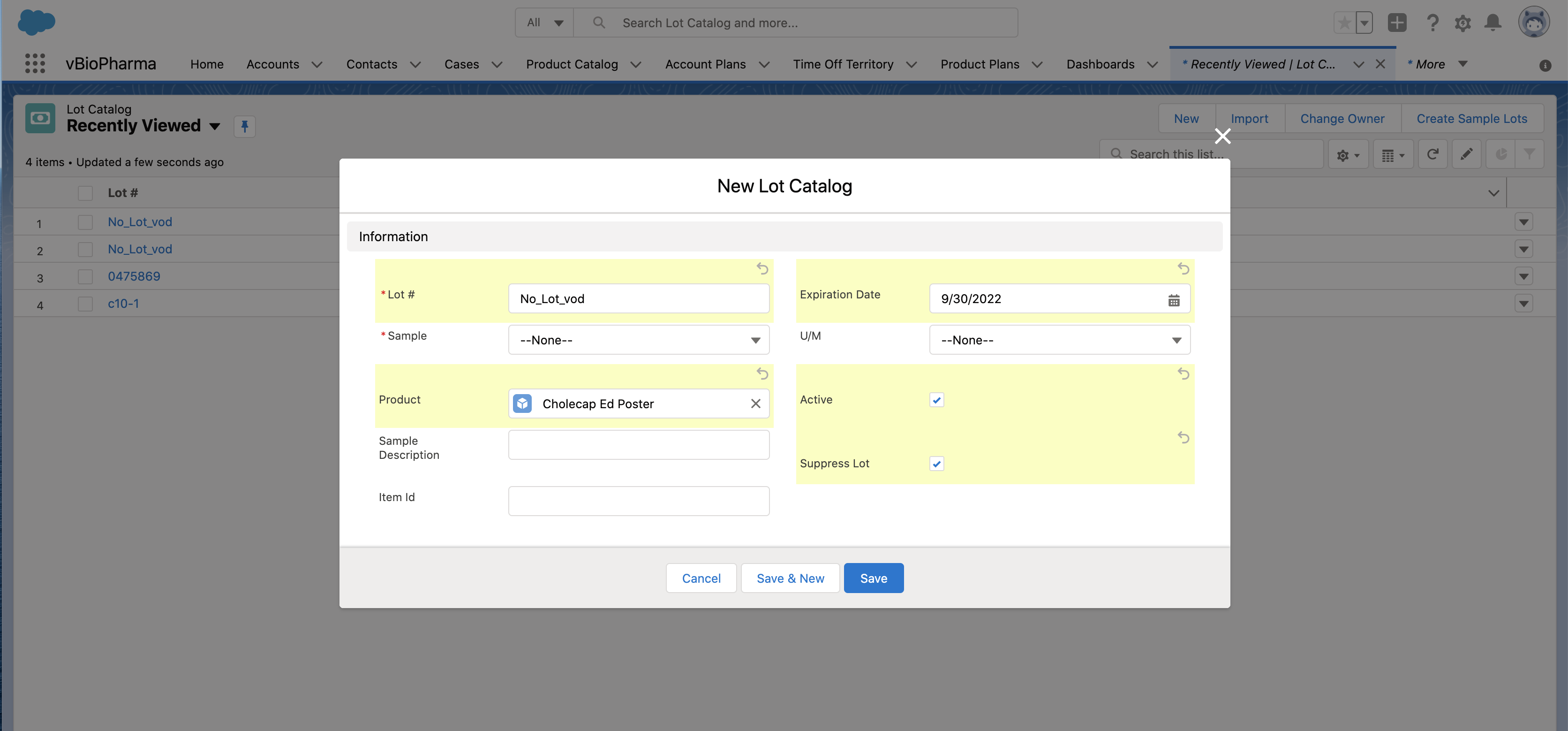Open the calendar date picker icon
This screenshot has height=731, width=1568.
[x=1174, y=300]
